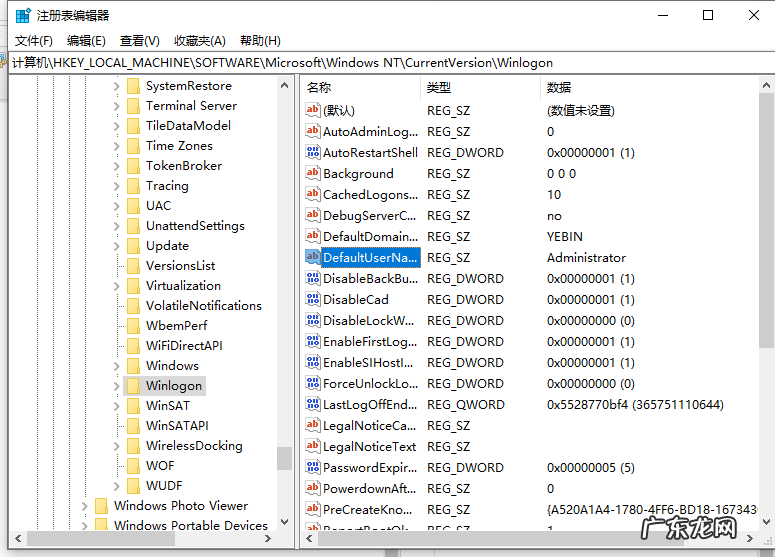Click the string icon beside DebugServerC value
This screenshot has height=557, width=775.
pos(312,215)
